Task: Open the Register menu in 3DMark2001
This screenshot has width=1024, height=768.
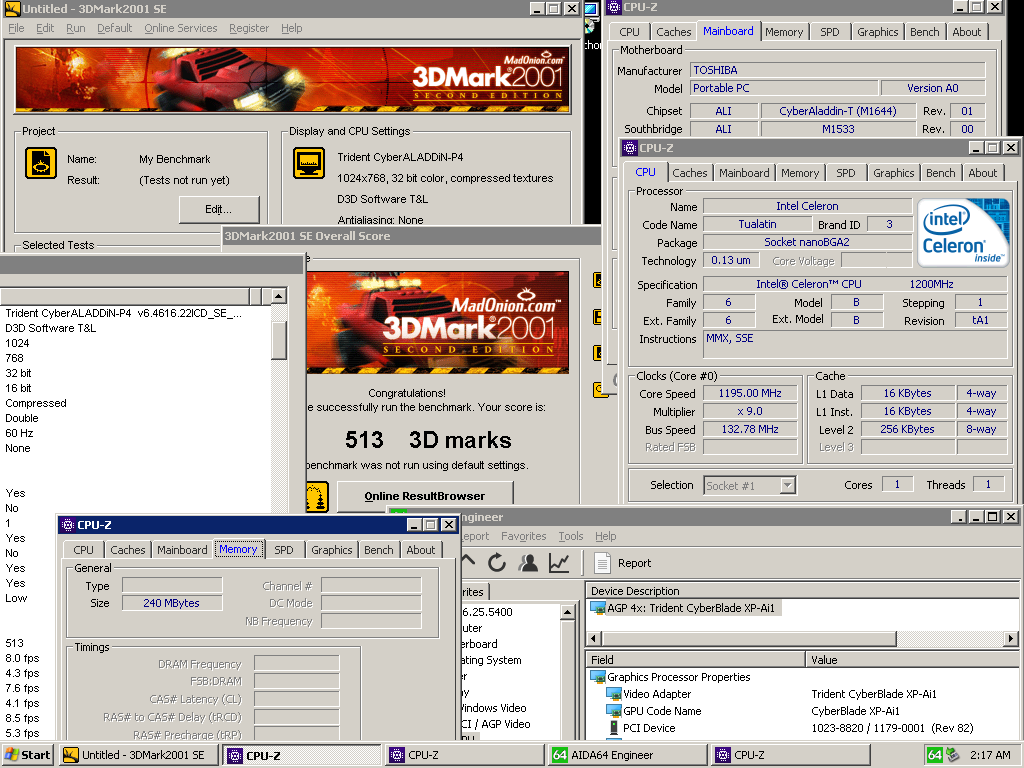Action: coord(249,28)
